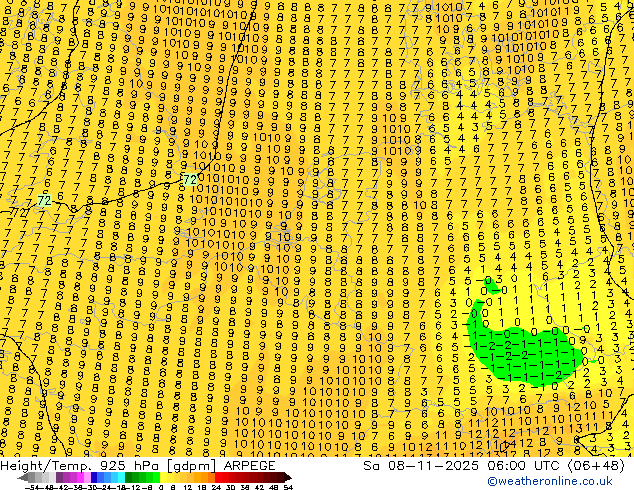The image size is (634, 490).
Task: Click the green sub-zero temperature area
Action: click(x=526, y=356)
